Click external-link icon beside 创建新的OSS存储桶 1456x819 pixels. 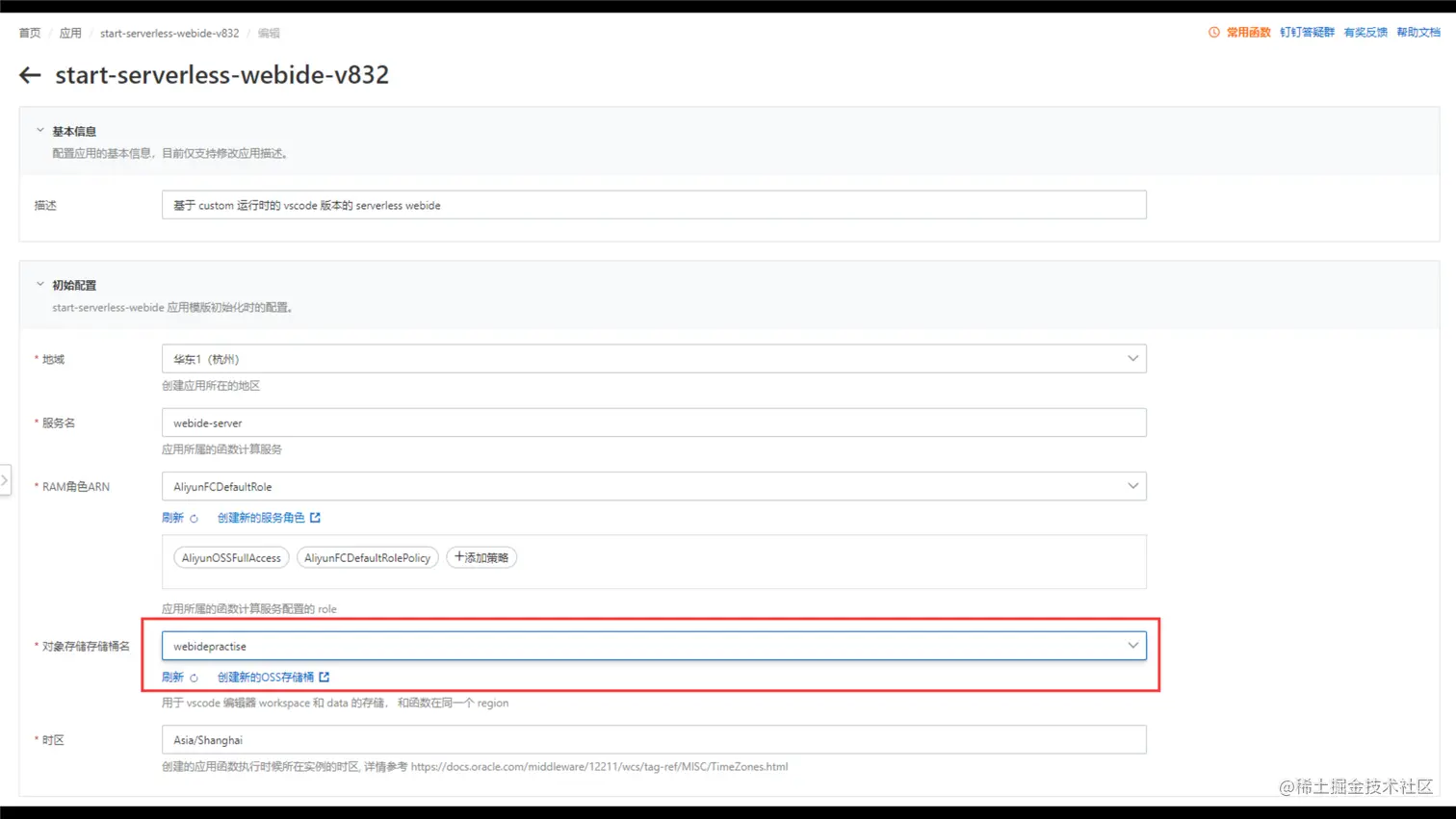[x=325, y=678]
